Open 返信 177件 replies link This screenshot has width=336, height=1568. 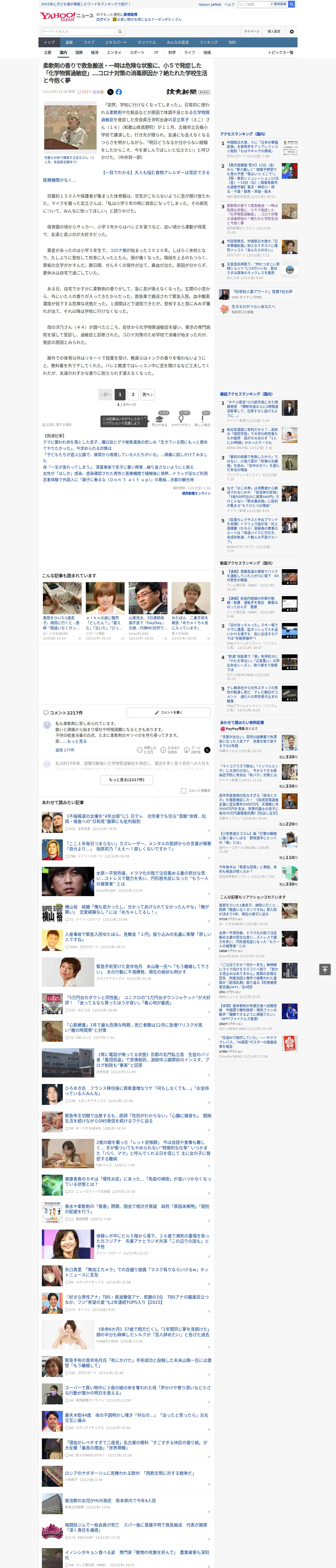tap(65, 751)
